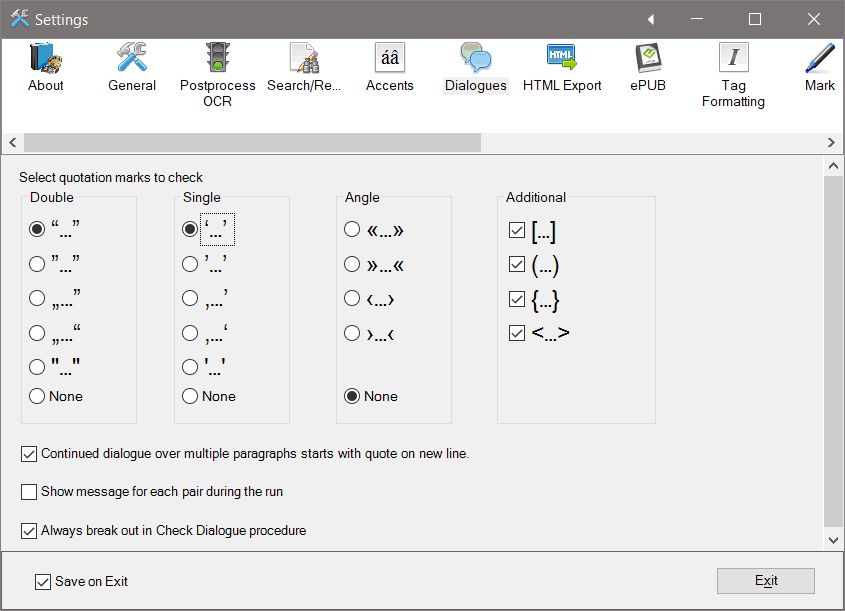Toggle Save on Exit checkbox

[x=43, y=581]
